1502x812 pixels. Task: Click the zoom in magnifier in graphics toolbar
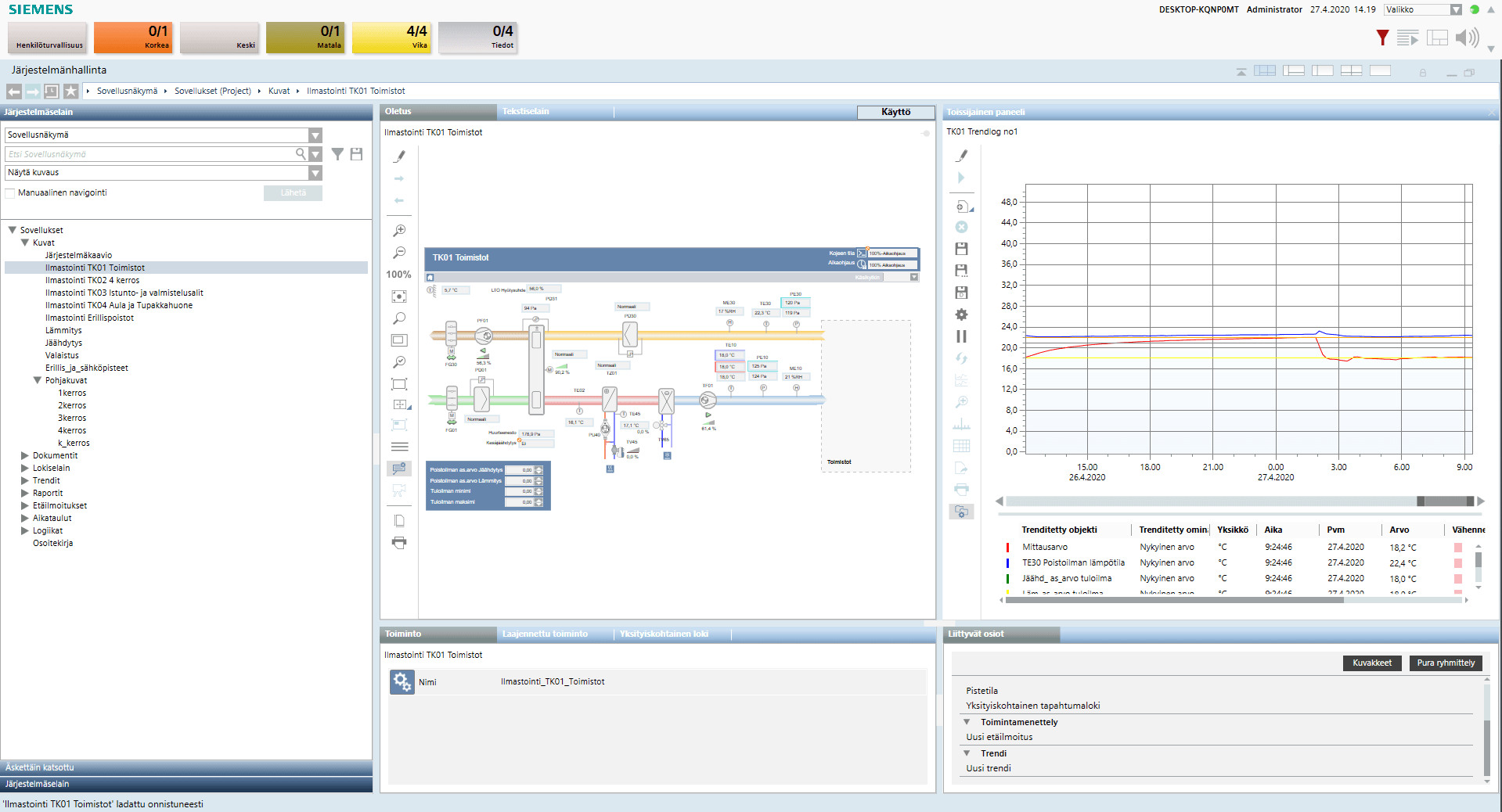click(399, 231)
